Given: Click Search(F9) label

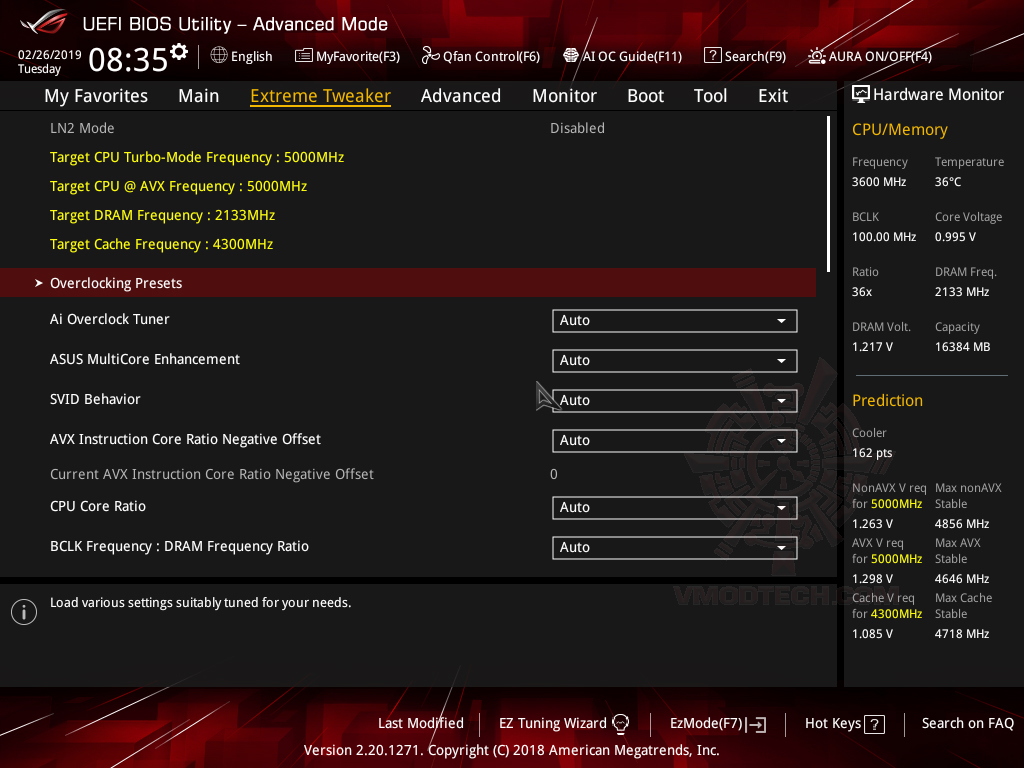Looking at the screenshot, I should tap(755, 56).
